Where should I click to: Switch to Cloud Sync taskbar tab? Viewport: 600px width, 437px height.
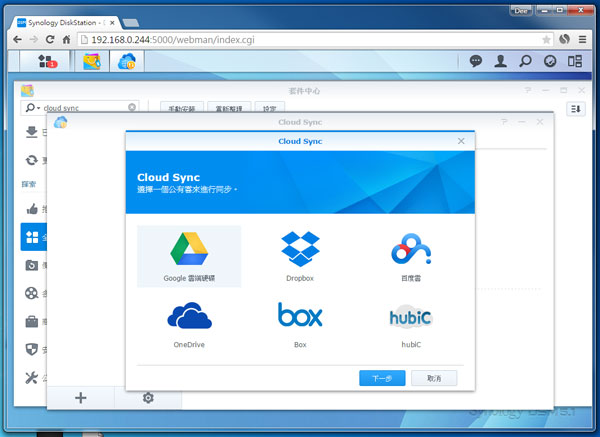127,62
